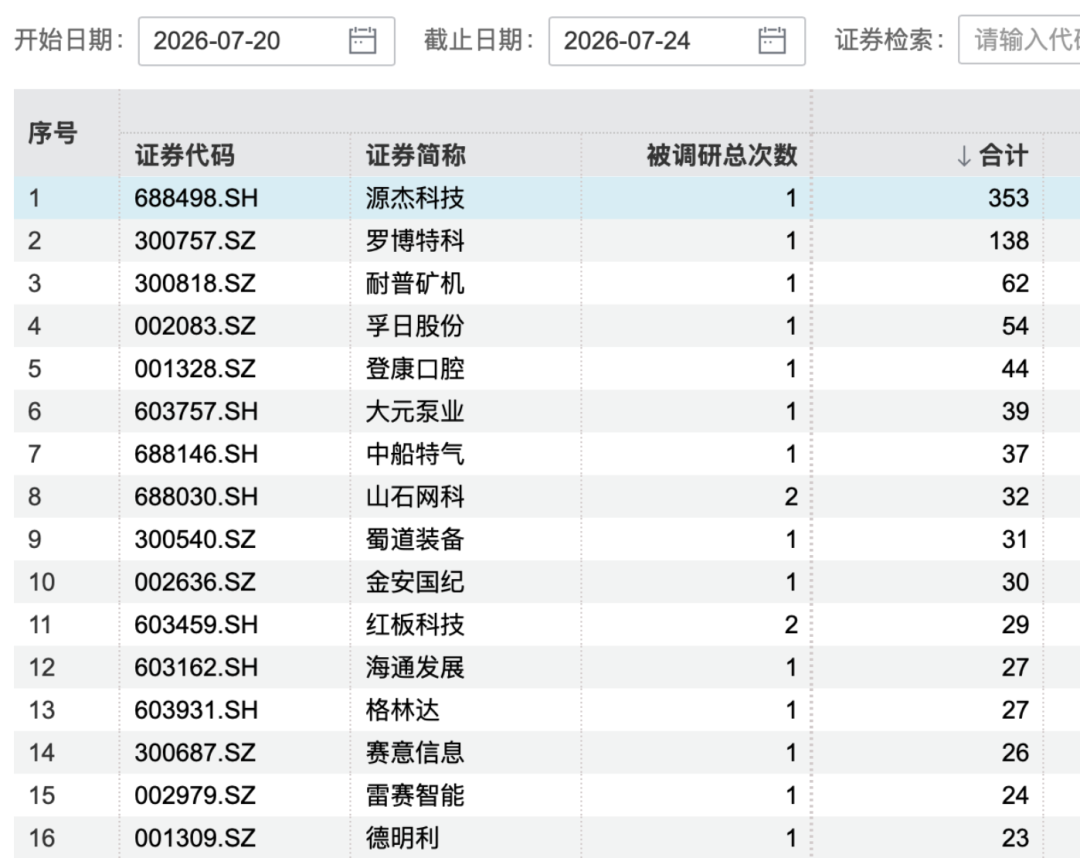Image resolution: width=1080 pixels, height=858 pixels.
Task: Select 登康口腔 row name
Action: (415, 369)
